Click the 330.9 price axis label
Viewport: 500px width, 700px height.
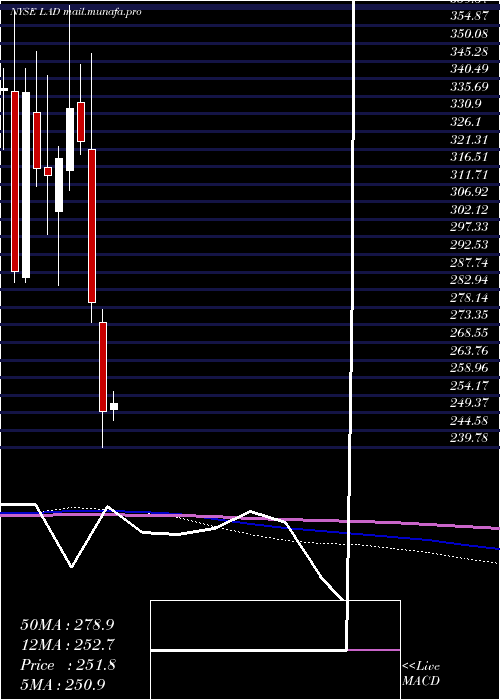click(x=466, y=104)
